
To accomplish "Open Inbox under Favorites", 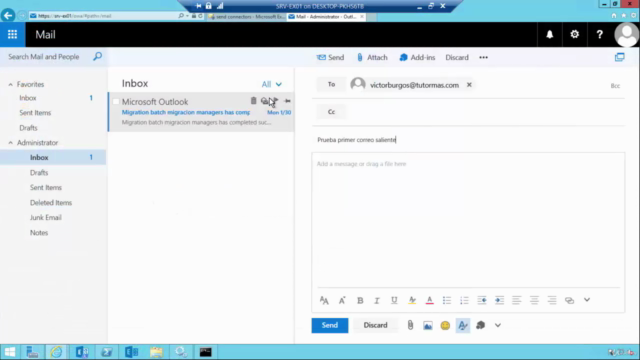I will click(28, 98).
